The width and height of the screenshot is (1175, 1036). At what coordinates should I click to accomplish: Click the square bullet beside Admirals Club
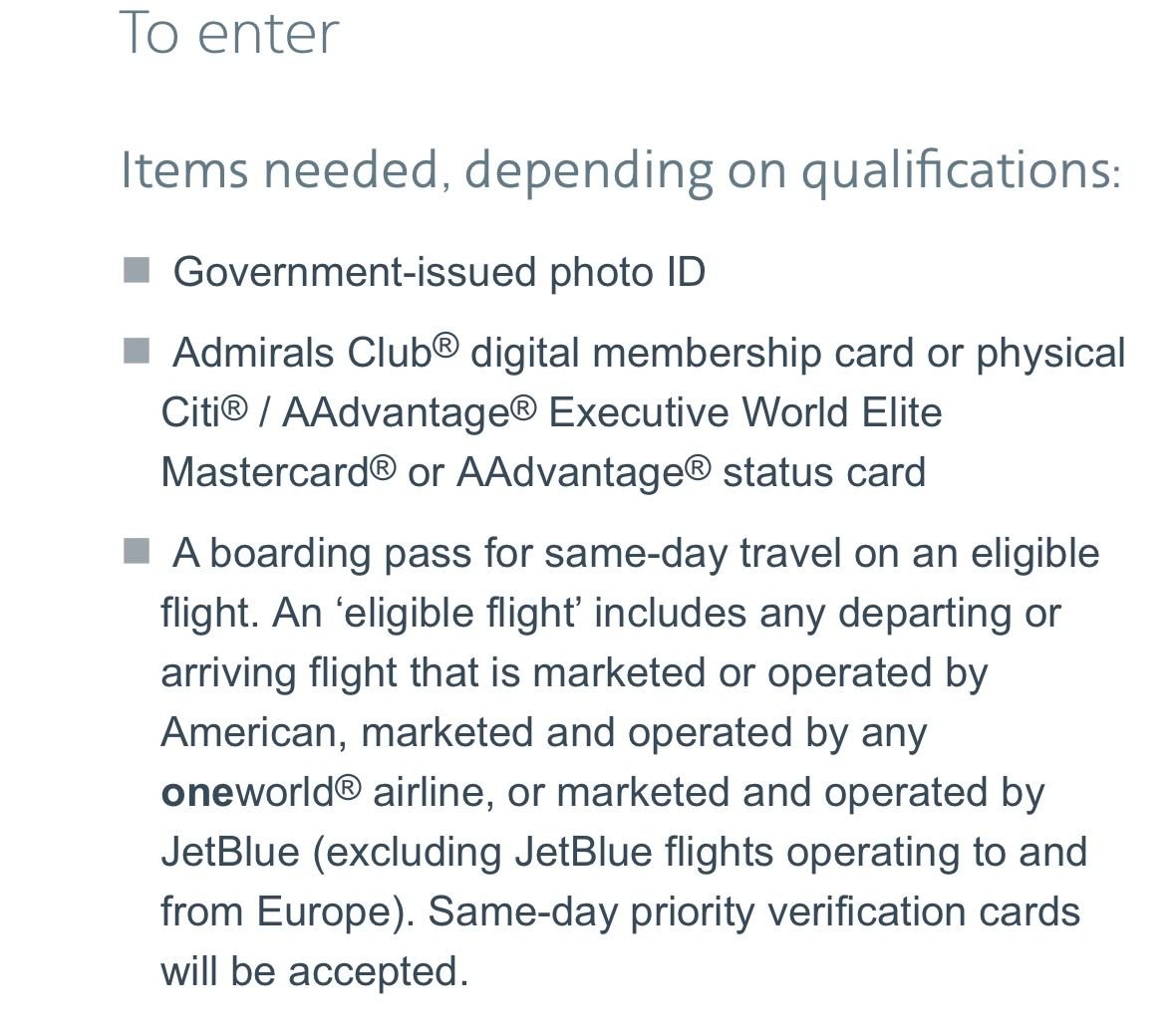[136, 351]
